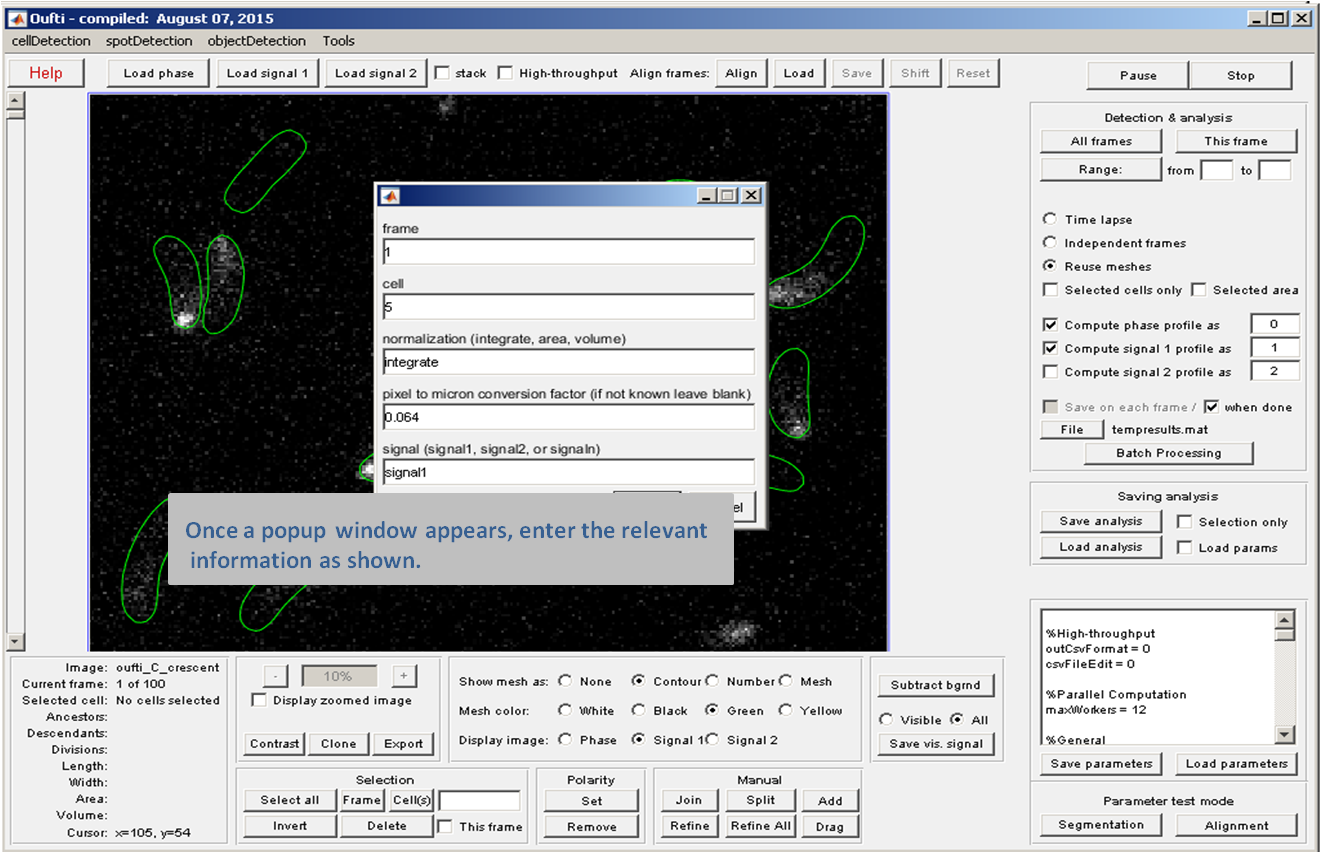This screenshot has height=853, width=1322.
Task: Display Phase image
Action: coord(565,740)
